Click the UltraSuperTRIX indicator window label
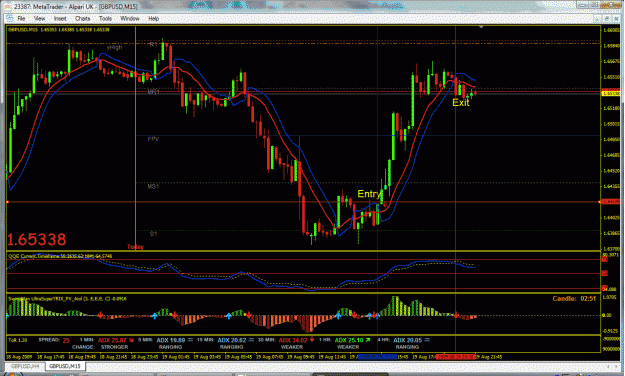The width and height of the screenshot is (625, 376). (x=67, y=298)
